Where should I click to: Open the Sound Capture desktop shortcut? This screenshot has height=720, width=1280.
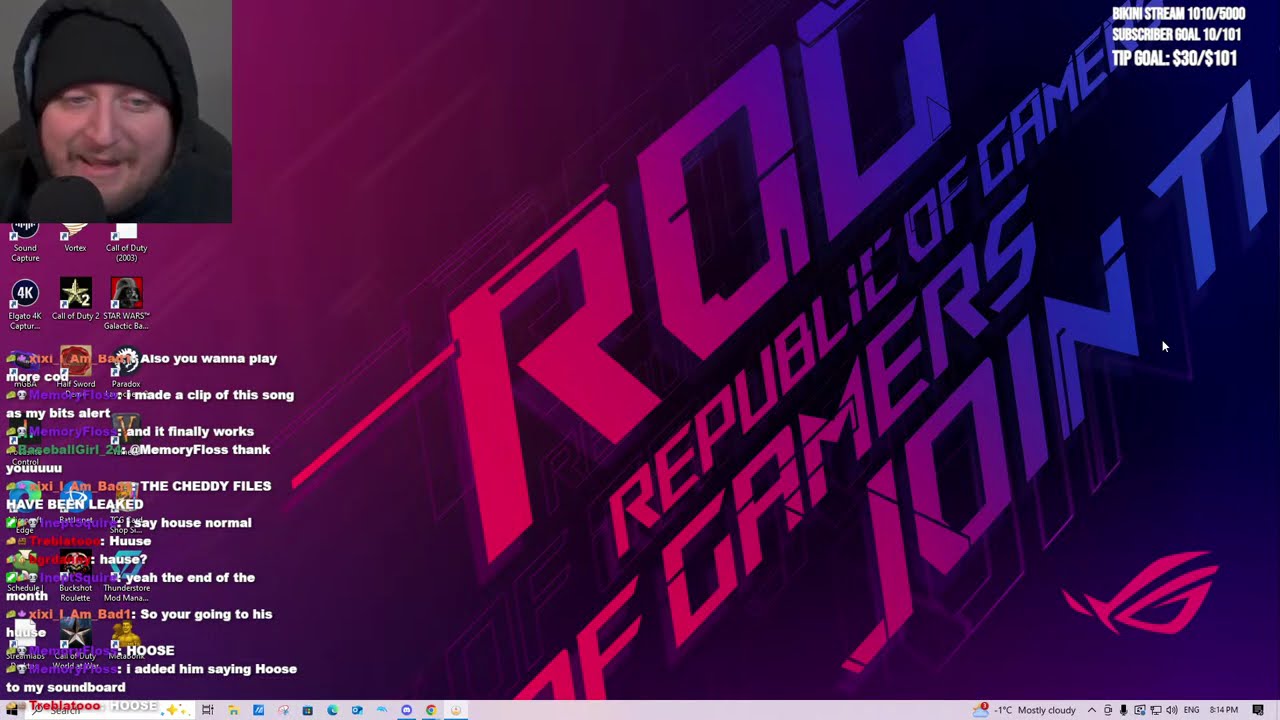[x=25, y=242]
